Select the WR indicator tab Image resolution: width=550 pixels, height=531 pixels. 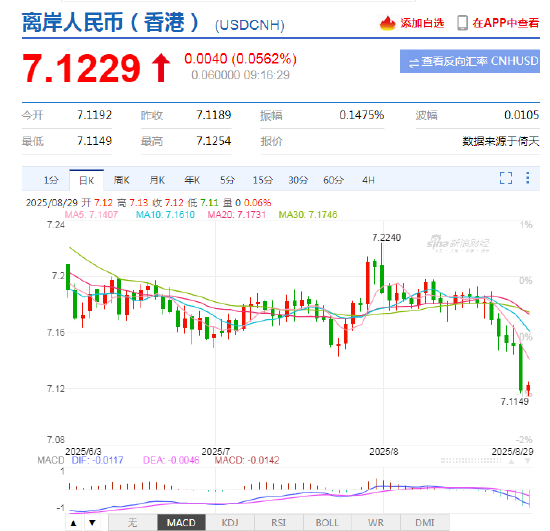[x=376, y=523]
